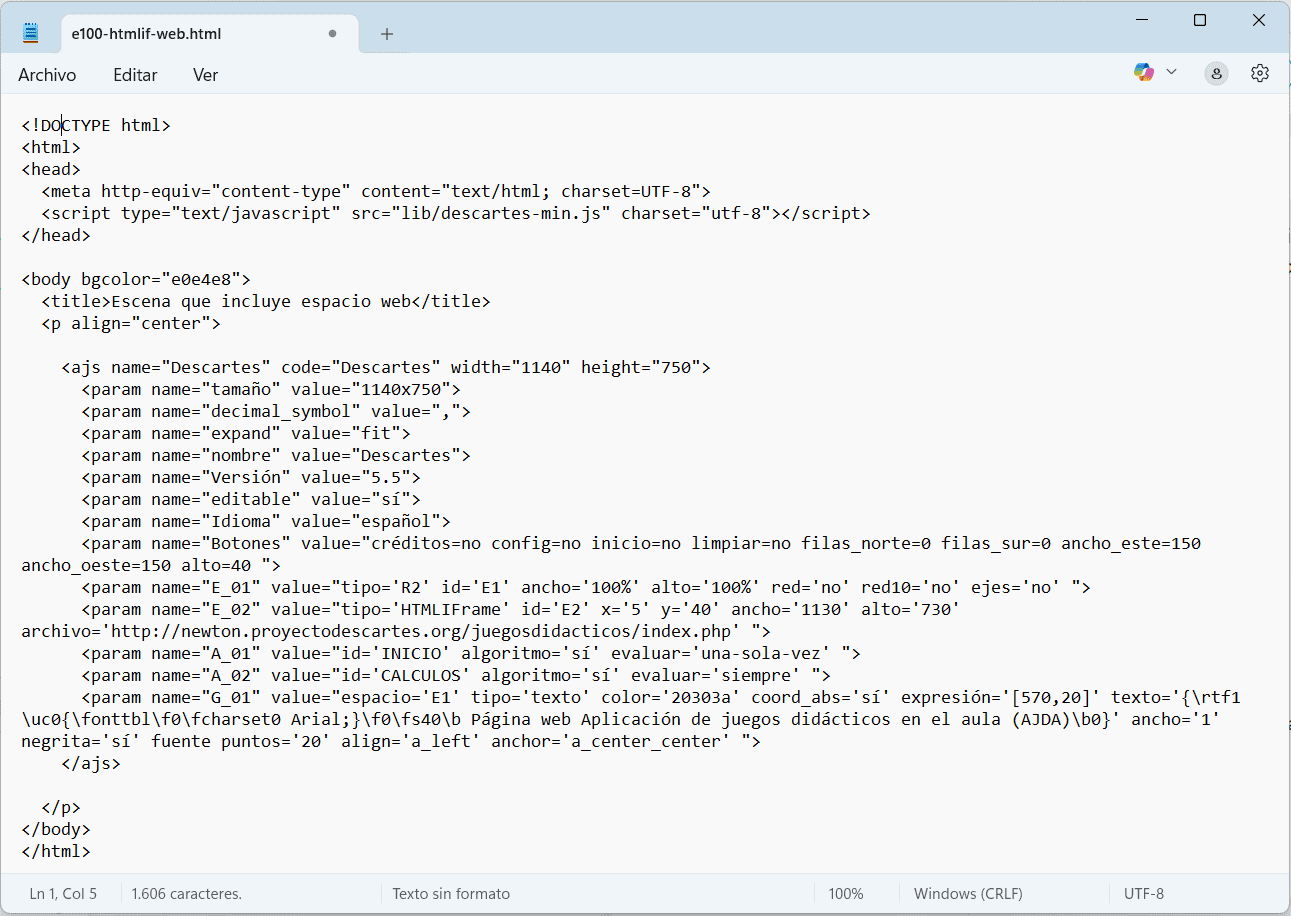Open the Notepad settings gear
The width and height of the screenshot is (1291, 916).
1259,73
